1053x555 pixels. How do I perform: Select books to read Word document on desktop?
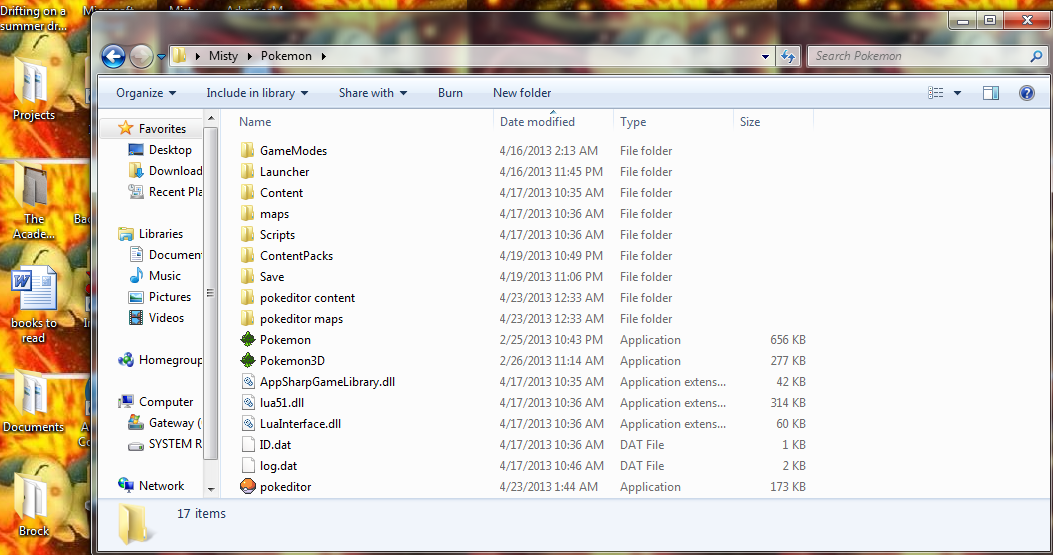tap(34, 304)
